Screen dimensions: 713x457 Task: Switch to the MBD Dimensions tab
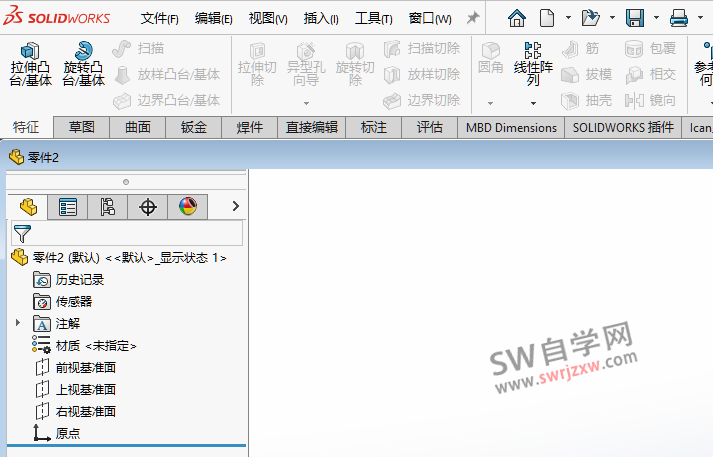511,127
